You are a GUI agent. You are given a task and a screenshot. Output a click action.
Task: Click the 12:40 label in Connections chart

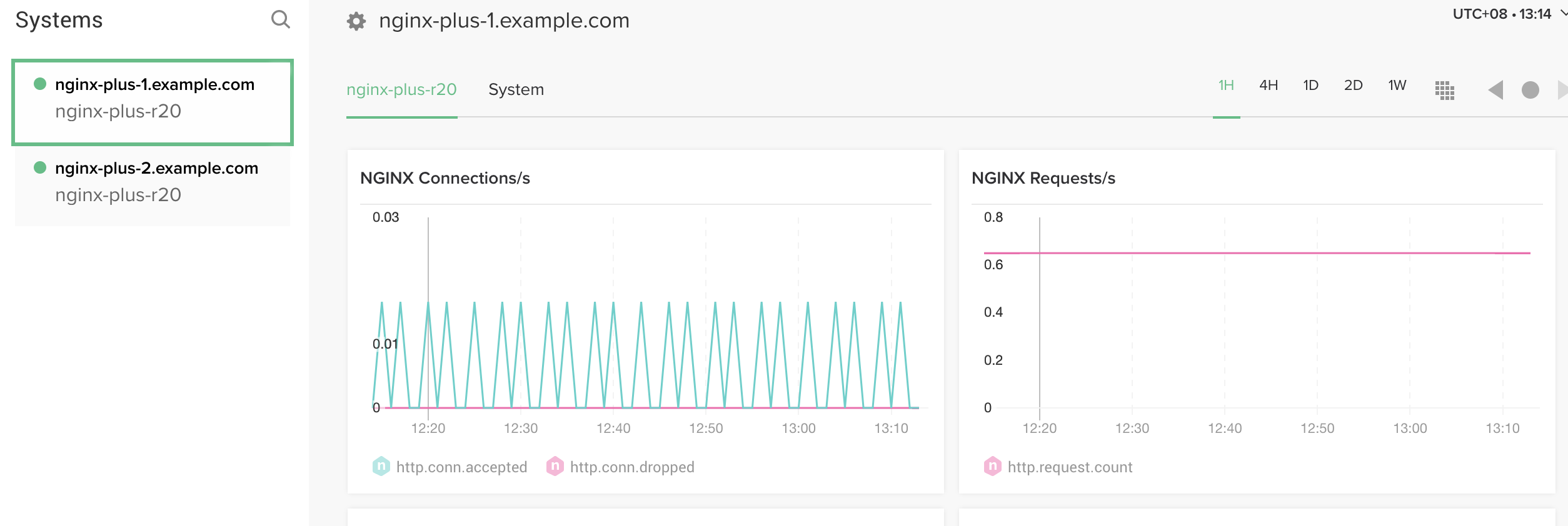click(x=613, y=428)
